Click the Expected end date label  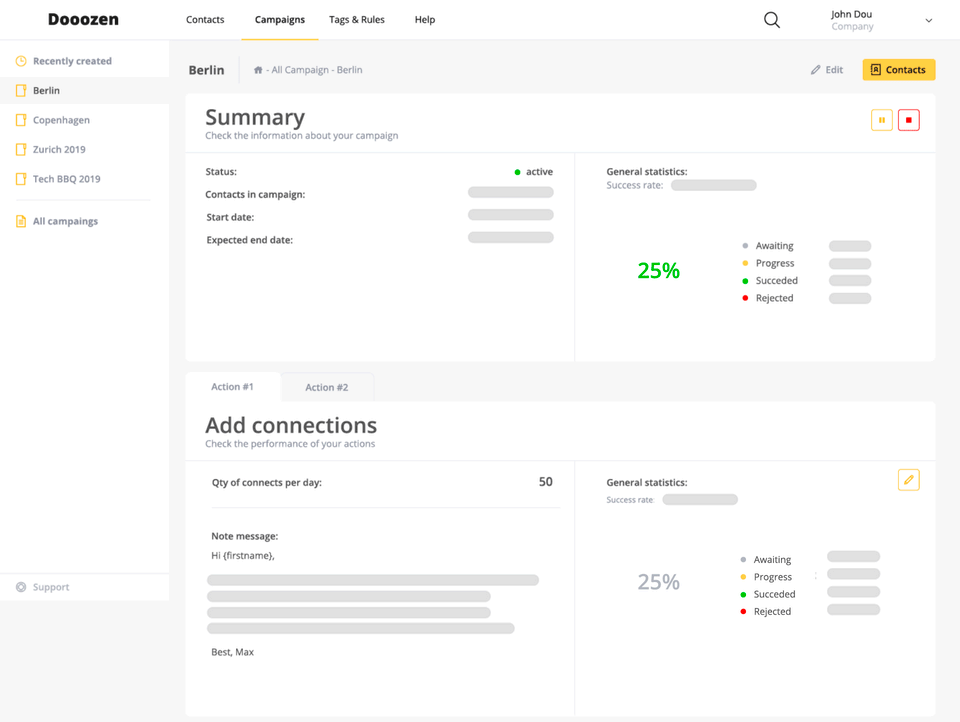coord(250,240)
